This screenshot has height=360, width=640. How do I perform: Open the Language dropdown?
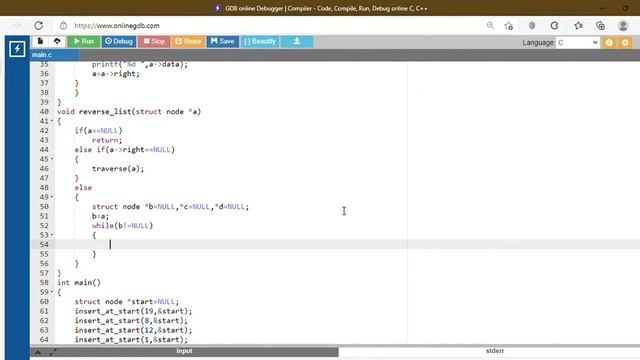point(578,42)
